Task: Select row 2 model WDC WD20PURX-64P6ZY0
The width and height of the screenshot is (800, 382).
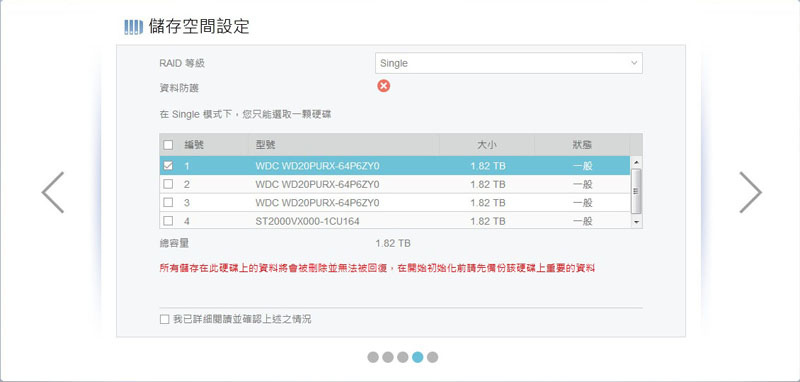Action: 317,184
